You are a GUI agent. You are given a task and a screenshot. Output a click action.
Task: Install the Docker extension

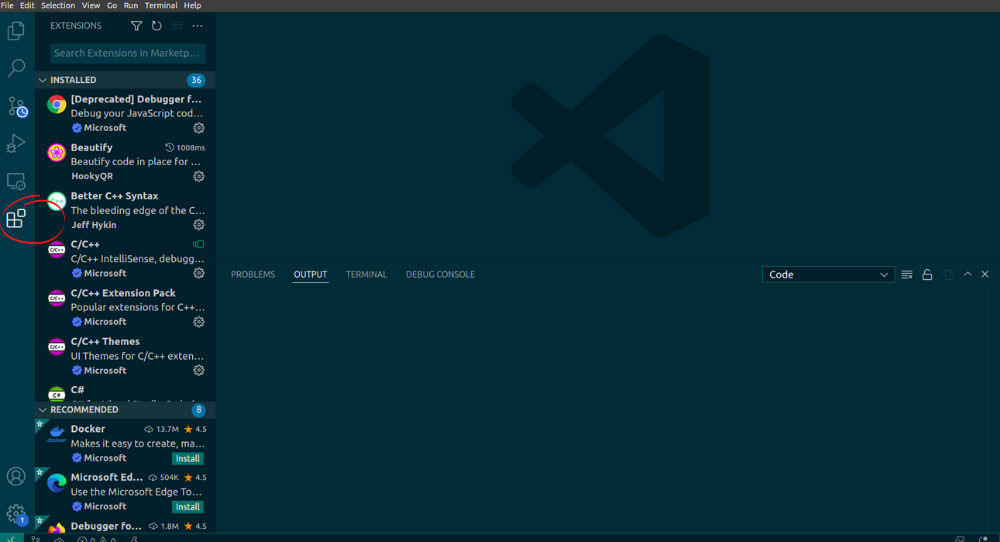point(188,458)
